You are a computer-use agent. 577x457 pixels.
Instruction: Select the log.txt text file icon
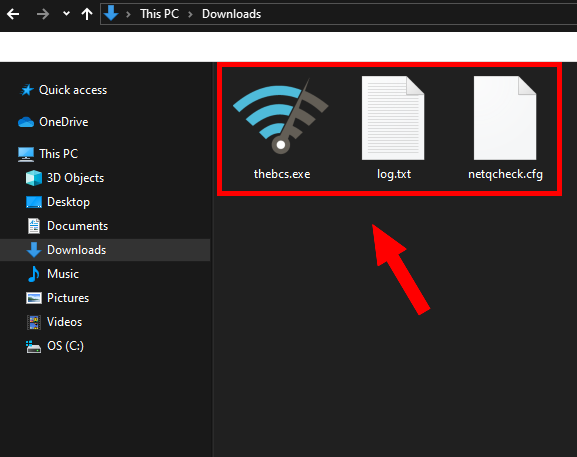coord(393,118)
